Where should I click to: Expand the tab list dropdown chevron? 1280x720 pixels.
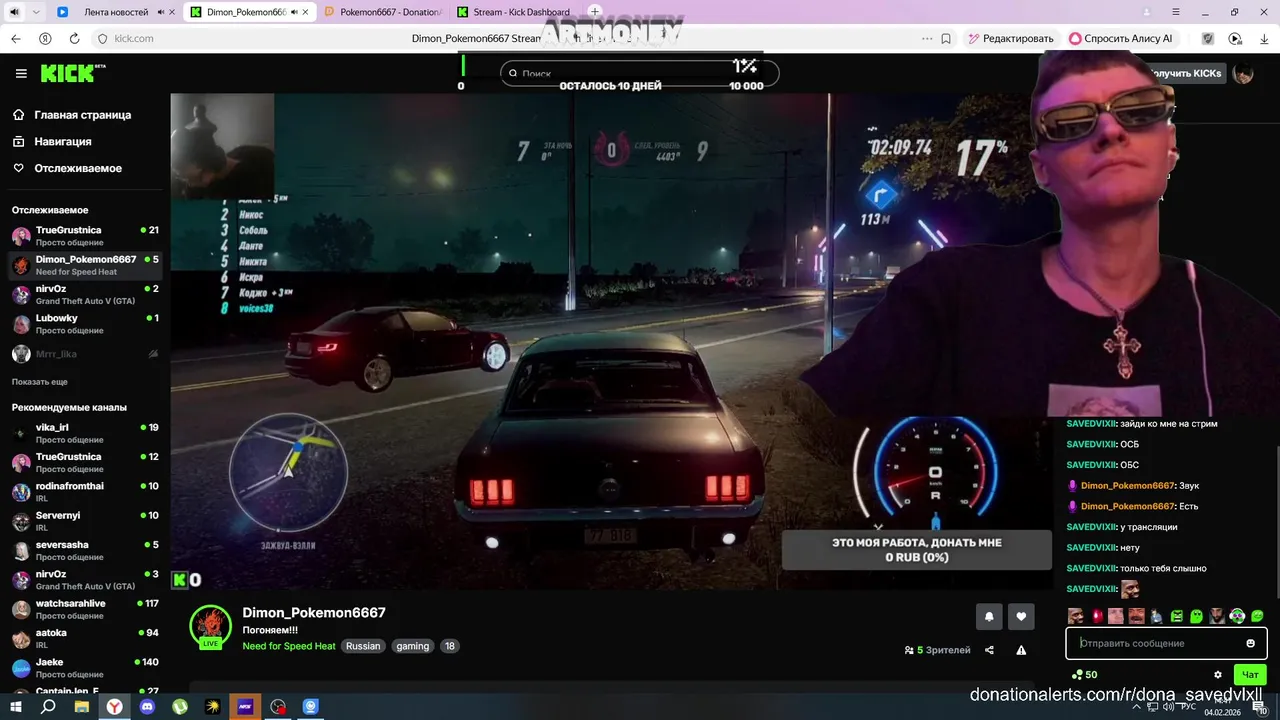[x=36, y=12]
